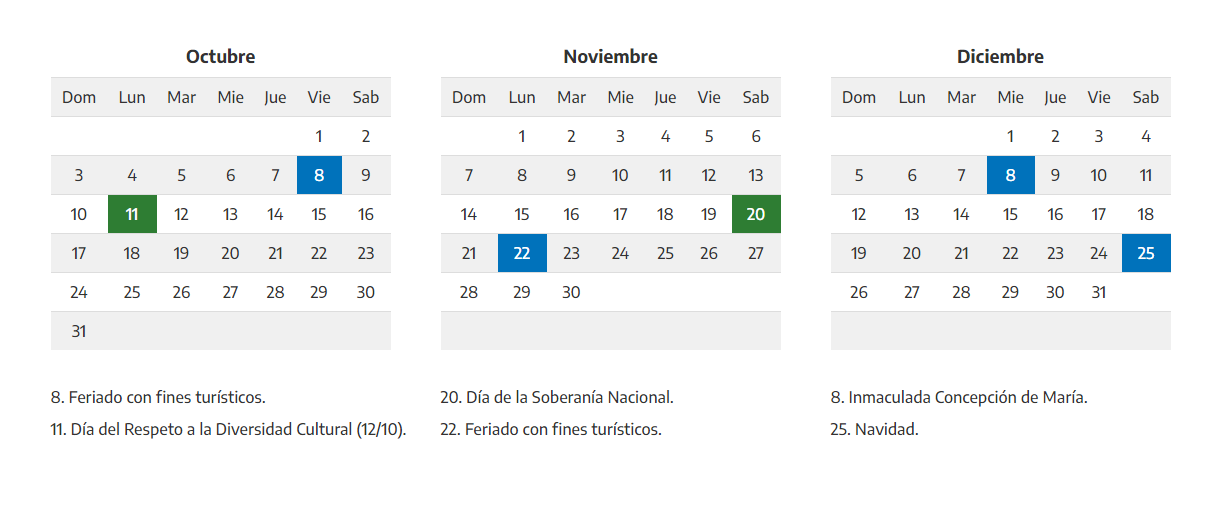Click the Día de la Soberanía Nacional description
1225x519 pixels.
tap(557, 397)
